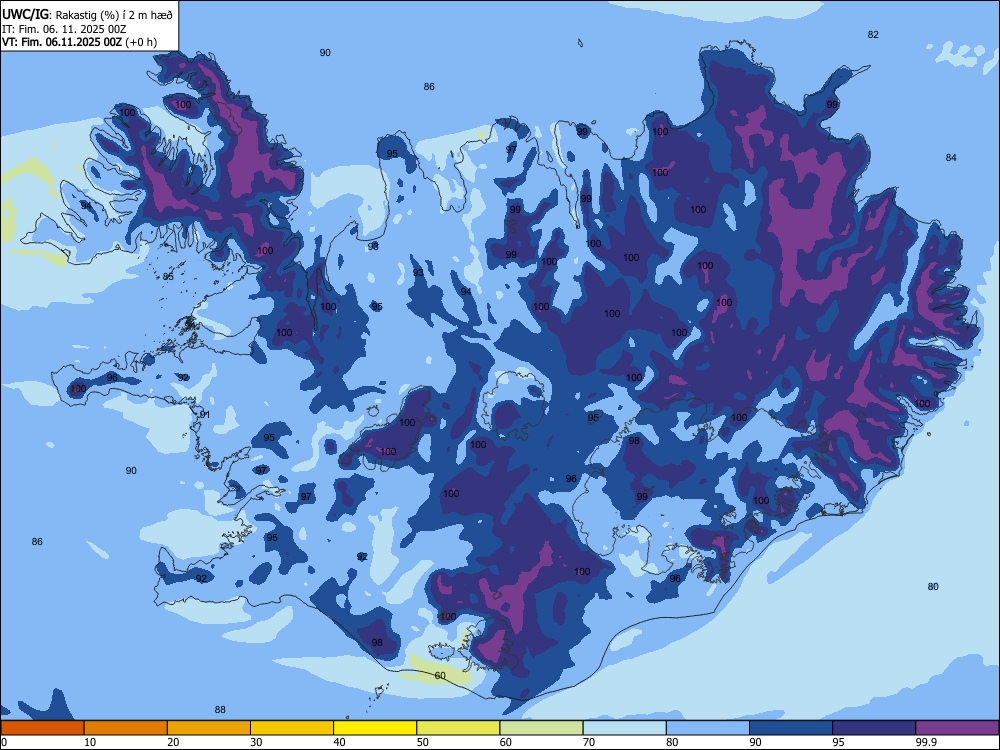This screenshot has width=1000, height=750.
Task: Select the 80–90 sky blue legend swatch
Action: [x=708, y=728]
